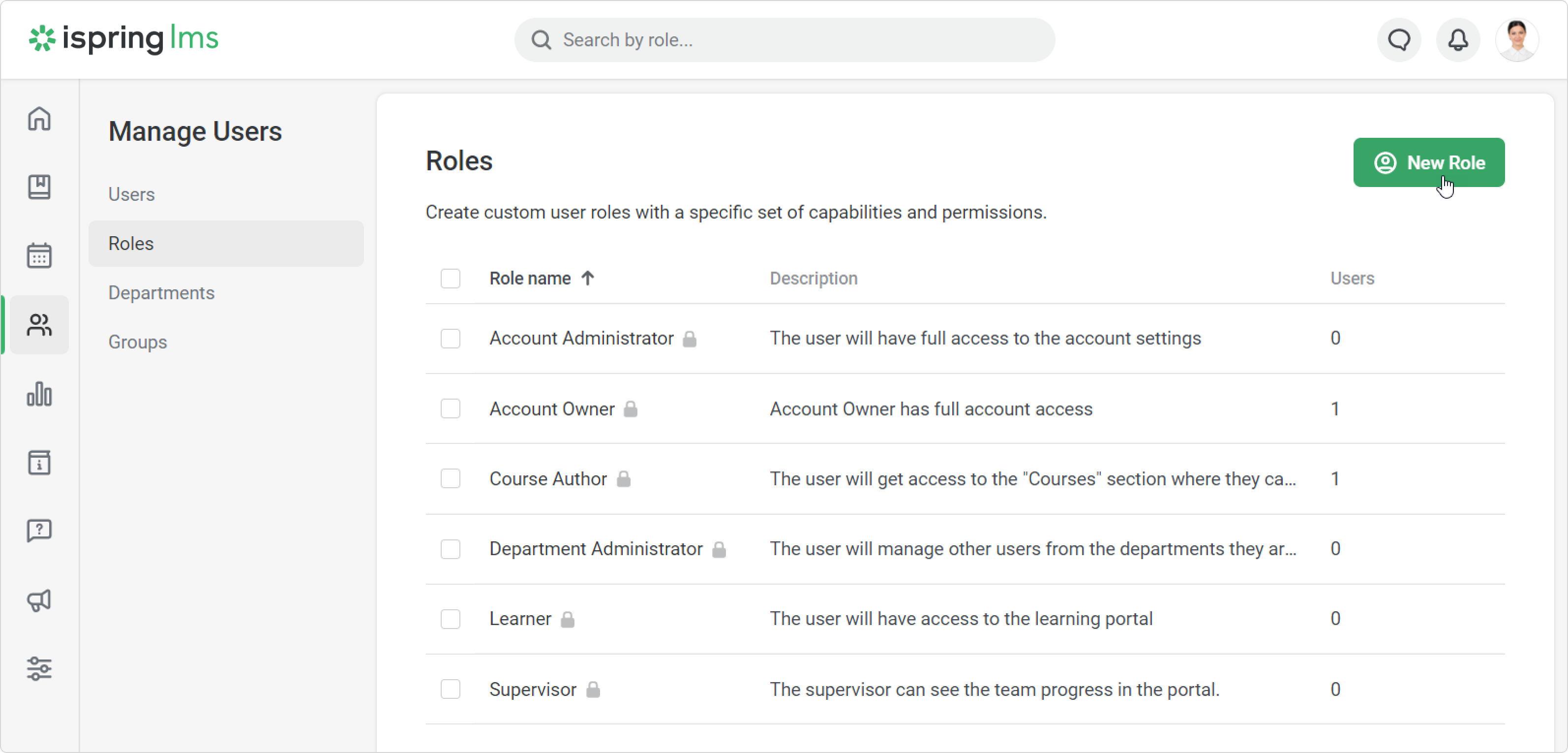Open the chat messages icon

pyautogui.click(x=1399, y=40)
